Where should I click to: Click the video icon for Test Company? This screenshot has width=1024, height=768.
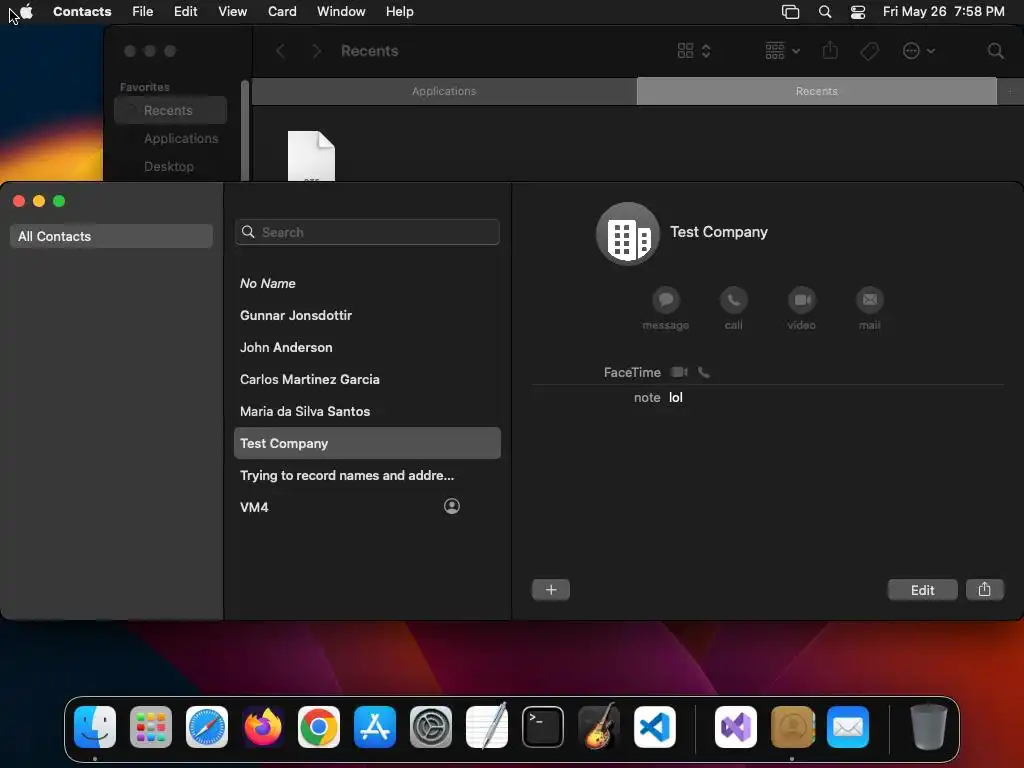click(801, 300)
